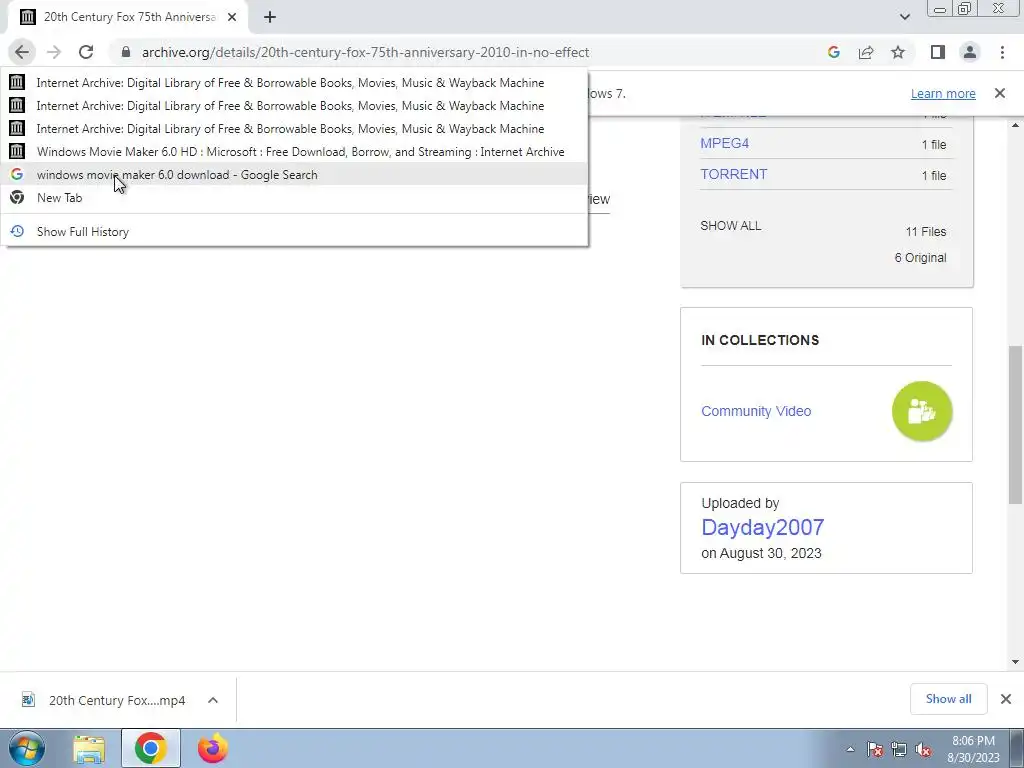1024x768 pixels.
Task: Expand the download item options chevron
Action: pyautogui.click(x=212, y=700)
